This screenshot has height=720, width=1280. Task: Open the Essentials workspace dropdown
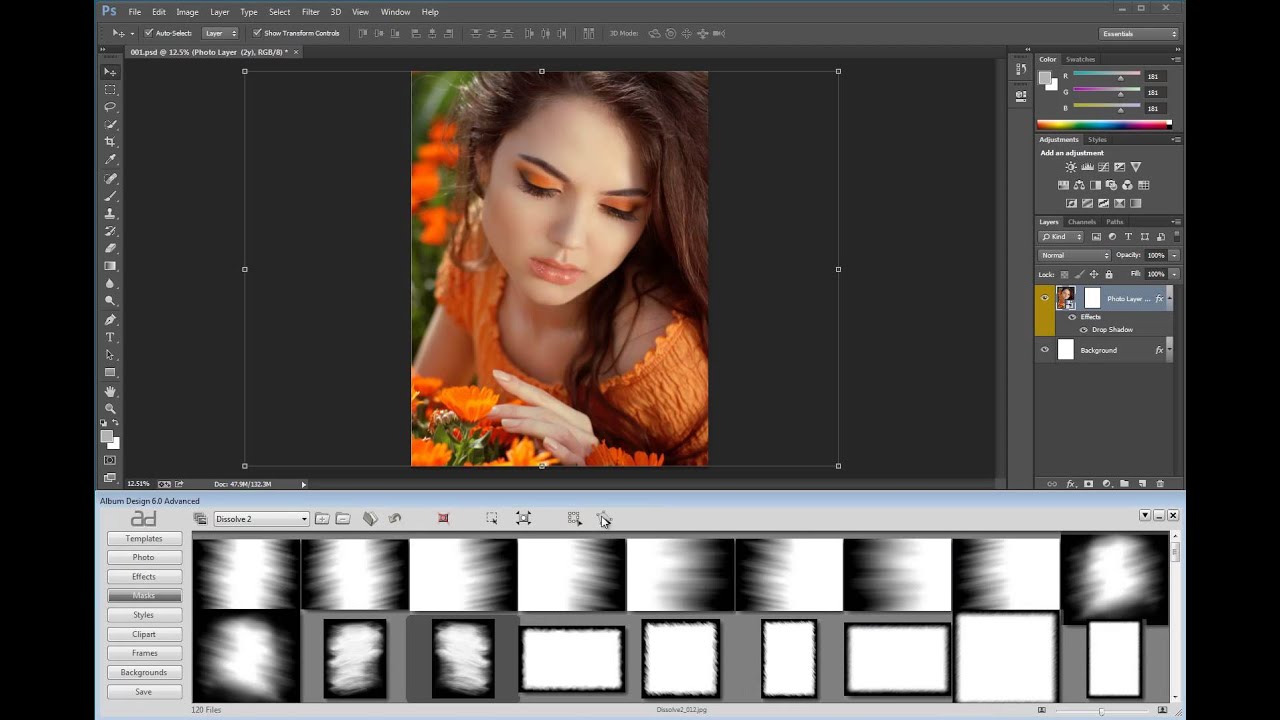coord(1139,34)
